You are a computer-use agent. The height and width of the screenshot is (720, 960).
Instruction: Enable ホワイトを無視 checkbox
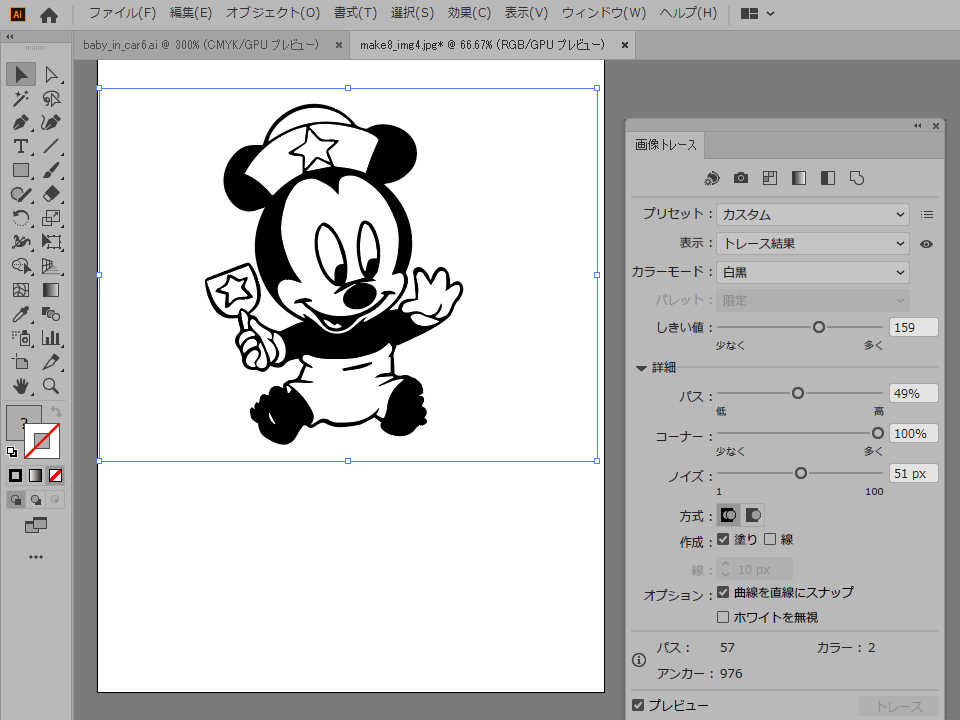pyautogui.click(x=723, y=617)
